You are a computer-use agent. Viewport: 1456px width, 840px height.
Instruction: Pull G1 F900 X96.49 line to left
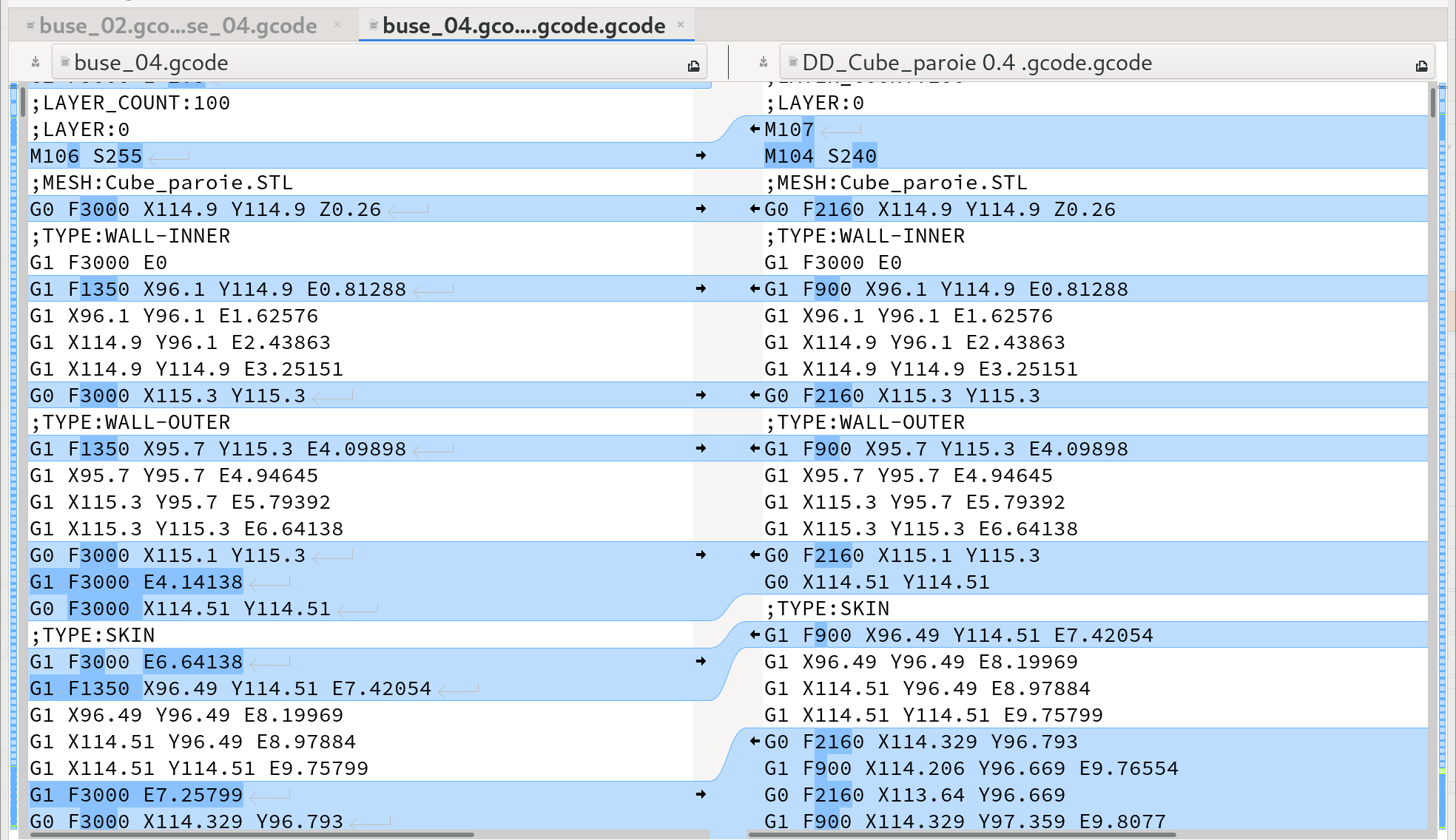(755, 635)
